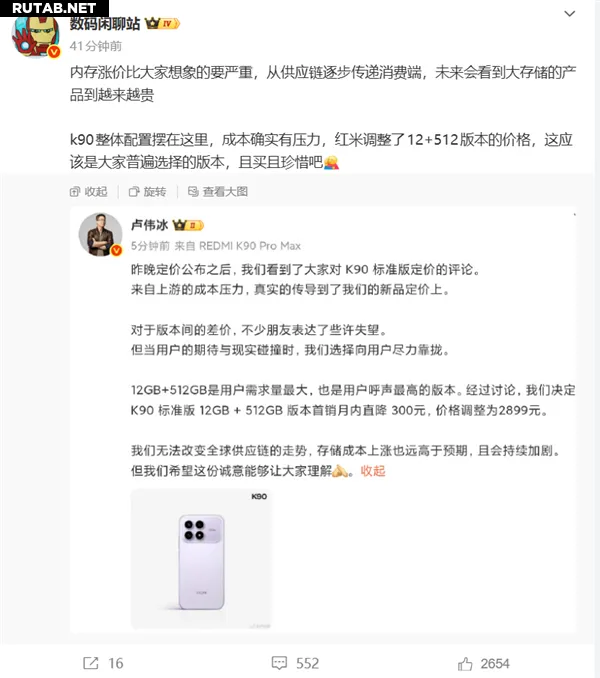This screenshot has width=600, height=678.
Task: Open 卢伟冰 username link
Action: point(149,225)
